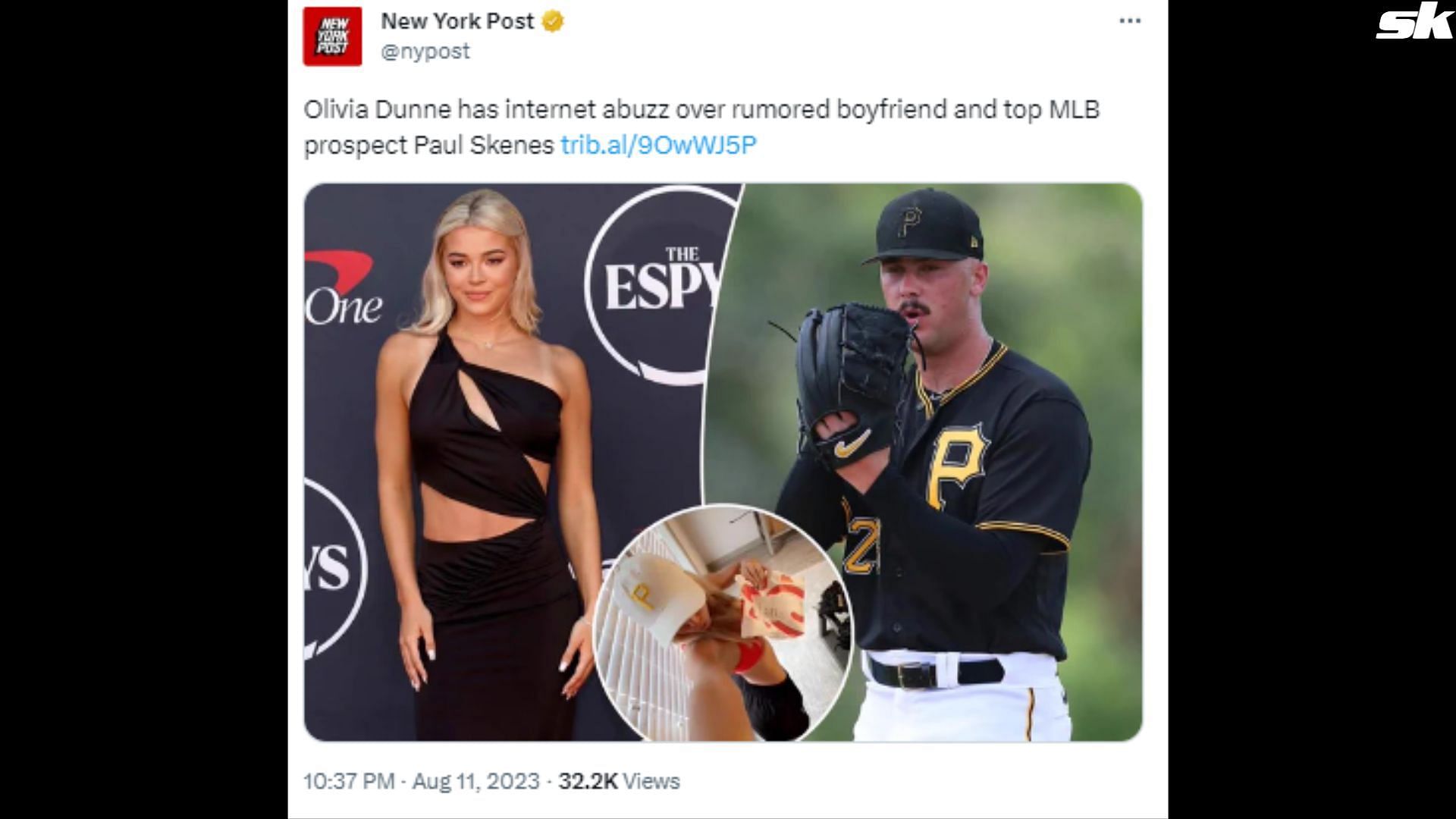The image size is (1456, 819).
Task: Open the tweet timestamp 10:37 PM Aug 11, 2023
Action: coord(422,781)
